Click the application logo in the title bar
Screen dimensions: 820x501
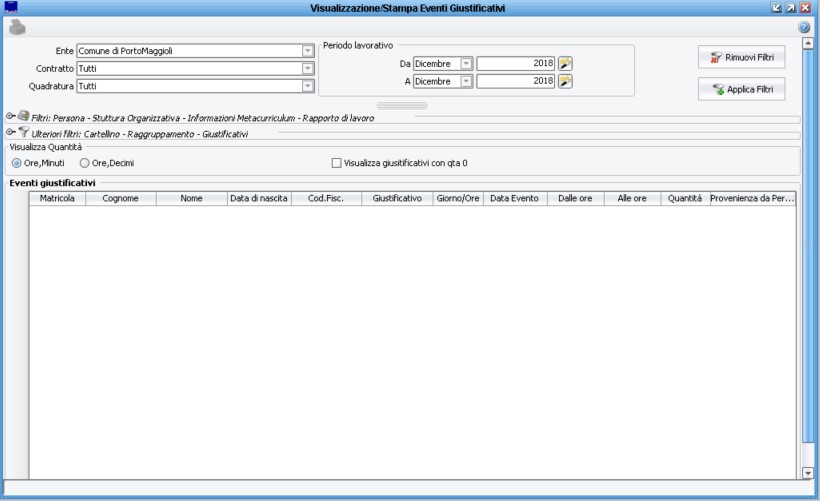(x=10, y=7)
